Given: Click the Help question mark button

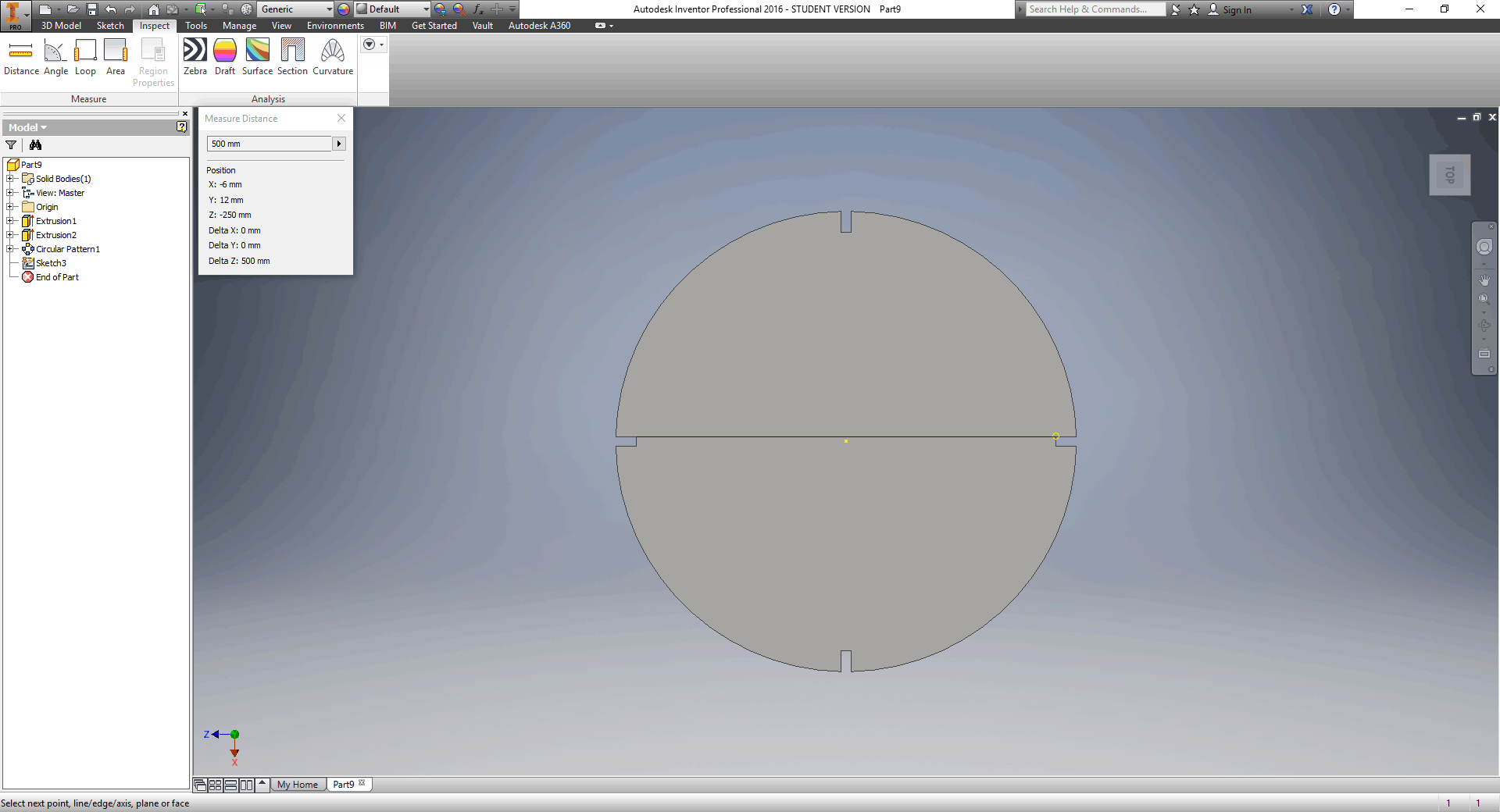Looking at the screenshot, I should [1334, 9].
